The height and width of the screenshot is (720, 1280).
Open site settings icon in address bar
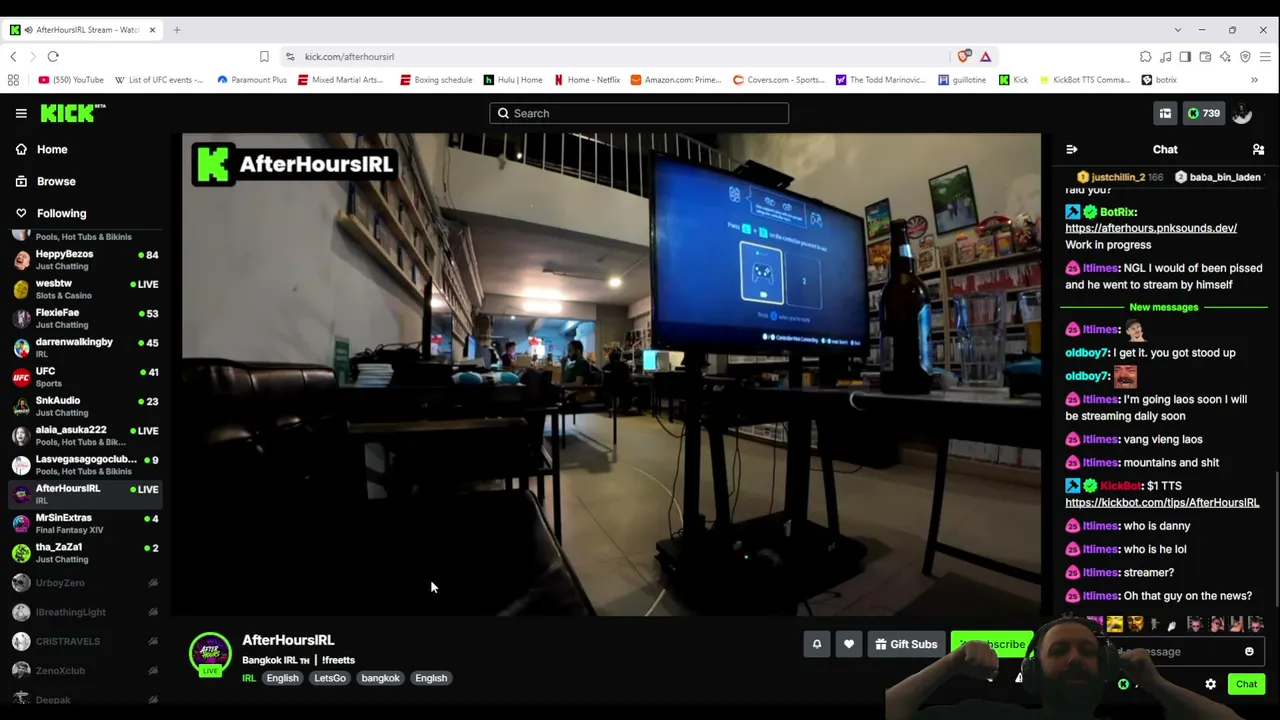pyautogui.click(x=290, y=56)
